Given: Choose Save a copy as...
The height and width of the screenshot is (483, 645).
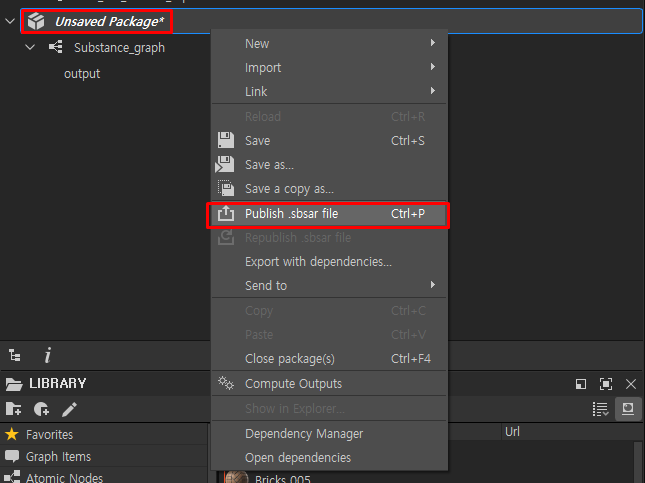Looking at the screenshot, I should (329, 189).
